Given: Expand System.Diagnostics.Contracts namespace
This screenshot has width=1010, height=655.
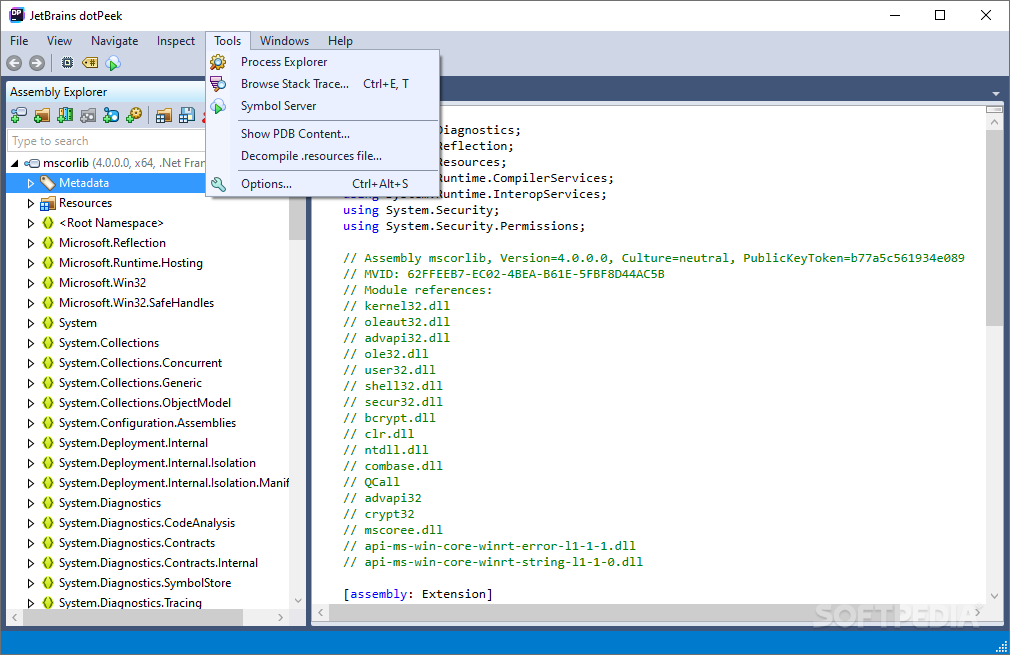Looking at the screenshot, I should [30, 543].
